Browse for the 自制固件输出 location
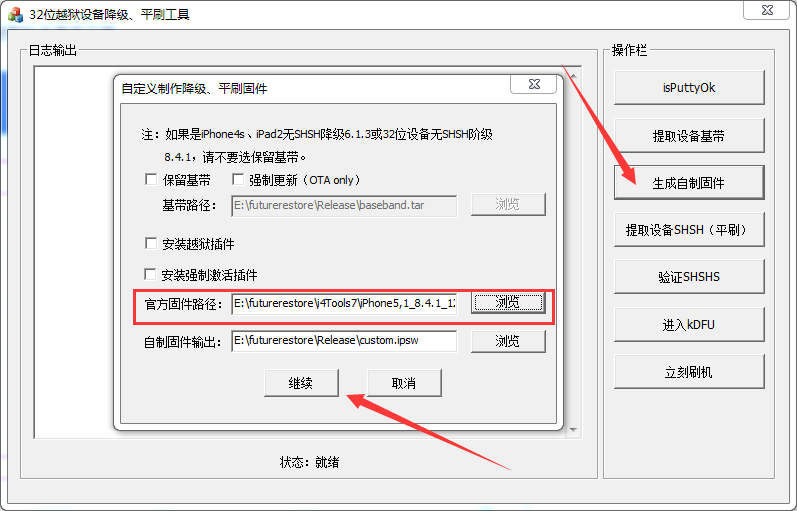 508,341
